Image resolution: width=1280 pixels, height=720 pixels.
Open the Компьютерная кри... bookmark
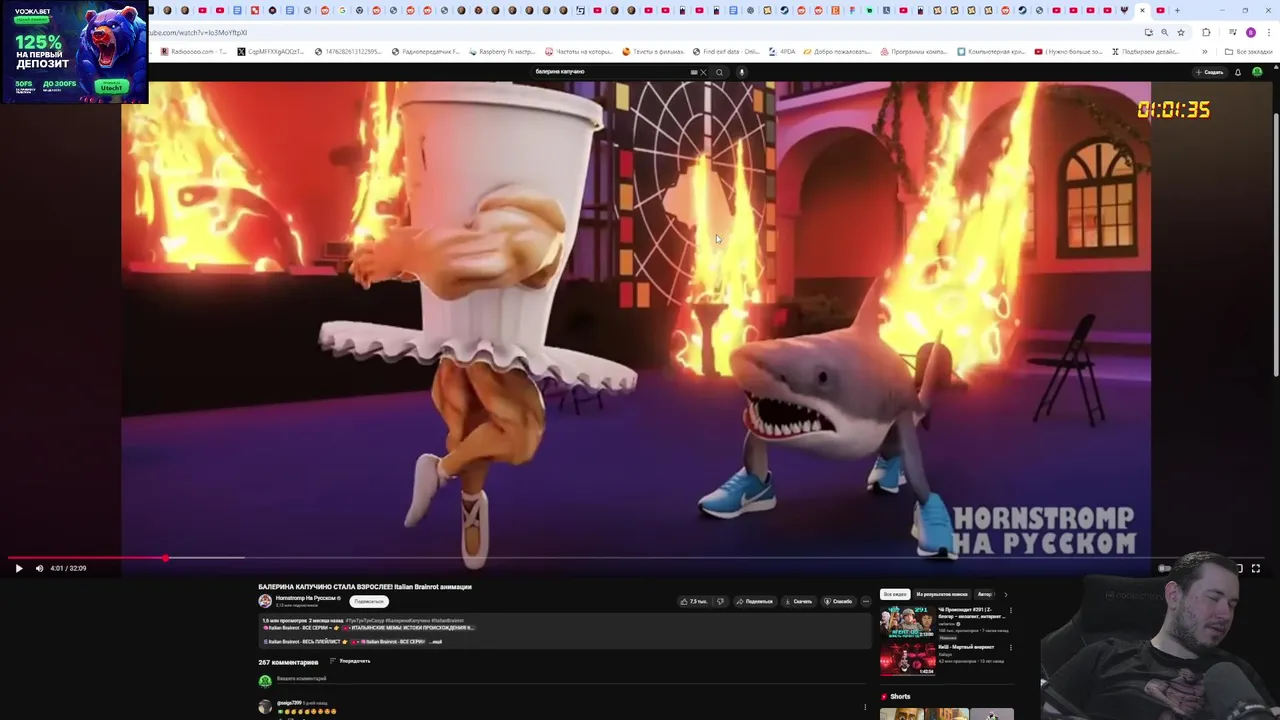coord(991,51)
